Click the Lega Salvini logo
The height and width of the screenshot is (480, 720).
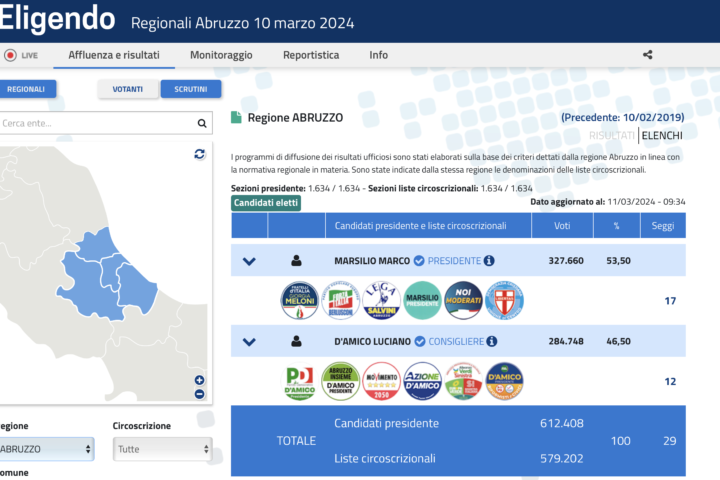[x=381, y=300]
